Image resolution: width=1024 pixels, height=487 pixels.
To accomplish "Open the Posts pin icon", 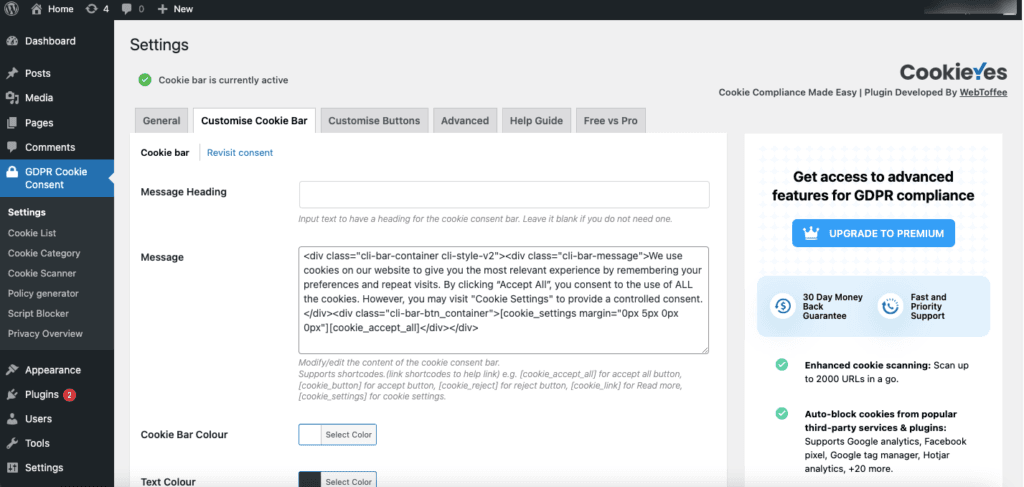I will click(x=12, y=73).
